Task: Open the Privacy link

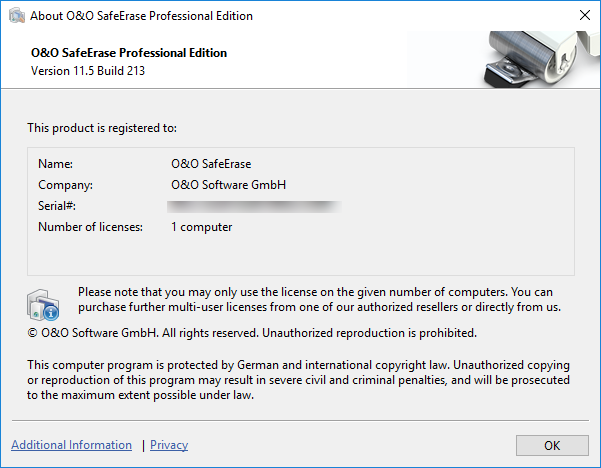Action: pyautogui.click(x=169, y=445)
